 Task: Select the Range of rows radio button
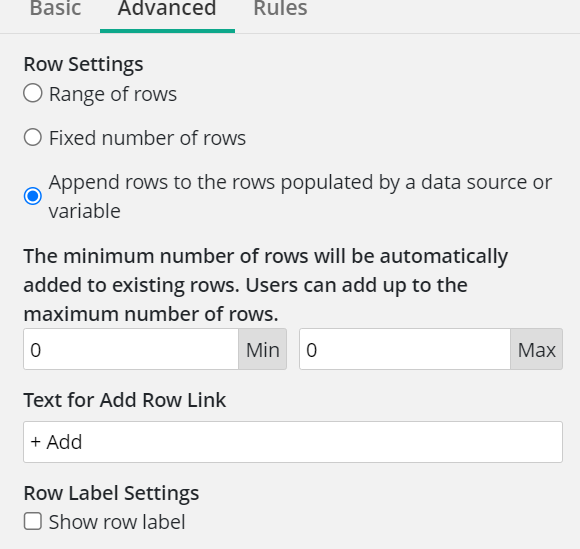point(33,93)
